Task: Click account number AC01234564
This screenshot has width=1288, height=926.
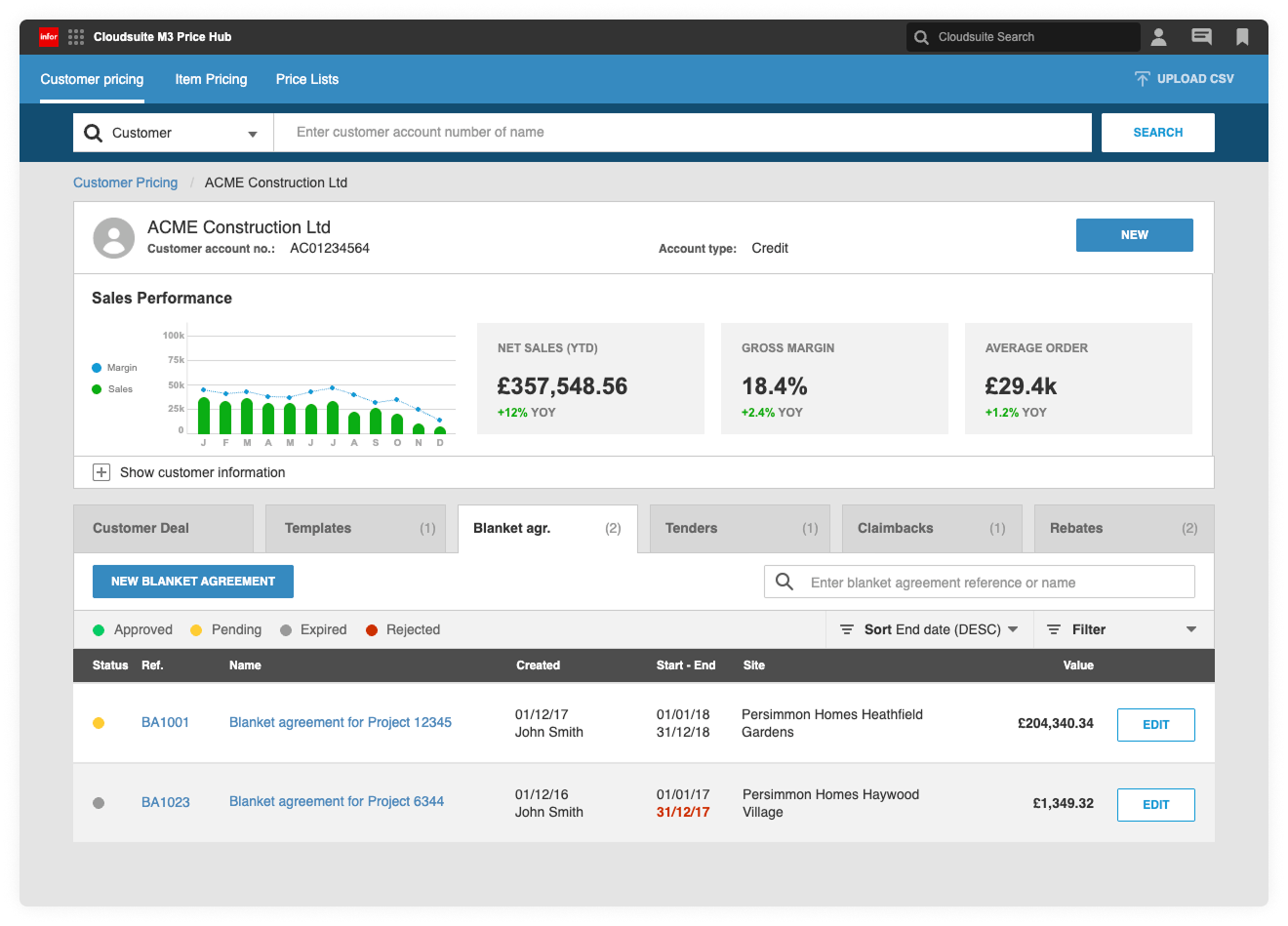Action: [330, 249]
